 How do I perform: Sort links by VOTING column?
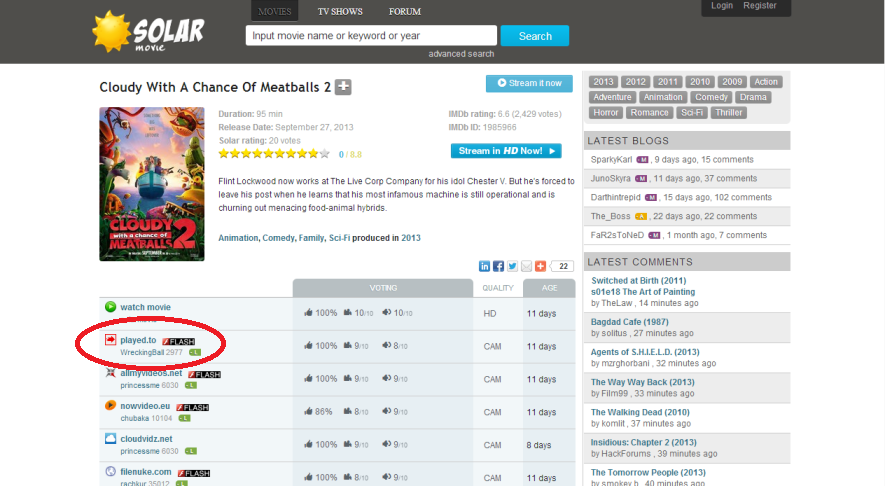coord(383,288)
